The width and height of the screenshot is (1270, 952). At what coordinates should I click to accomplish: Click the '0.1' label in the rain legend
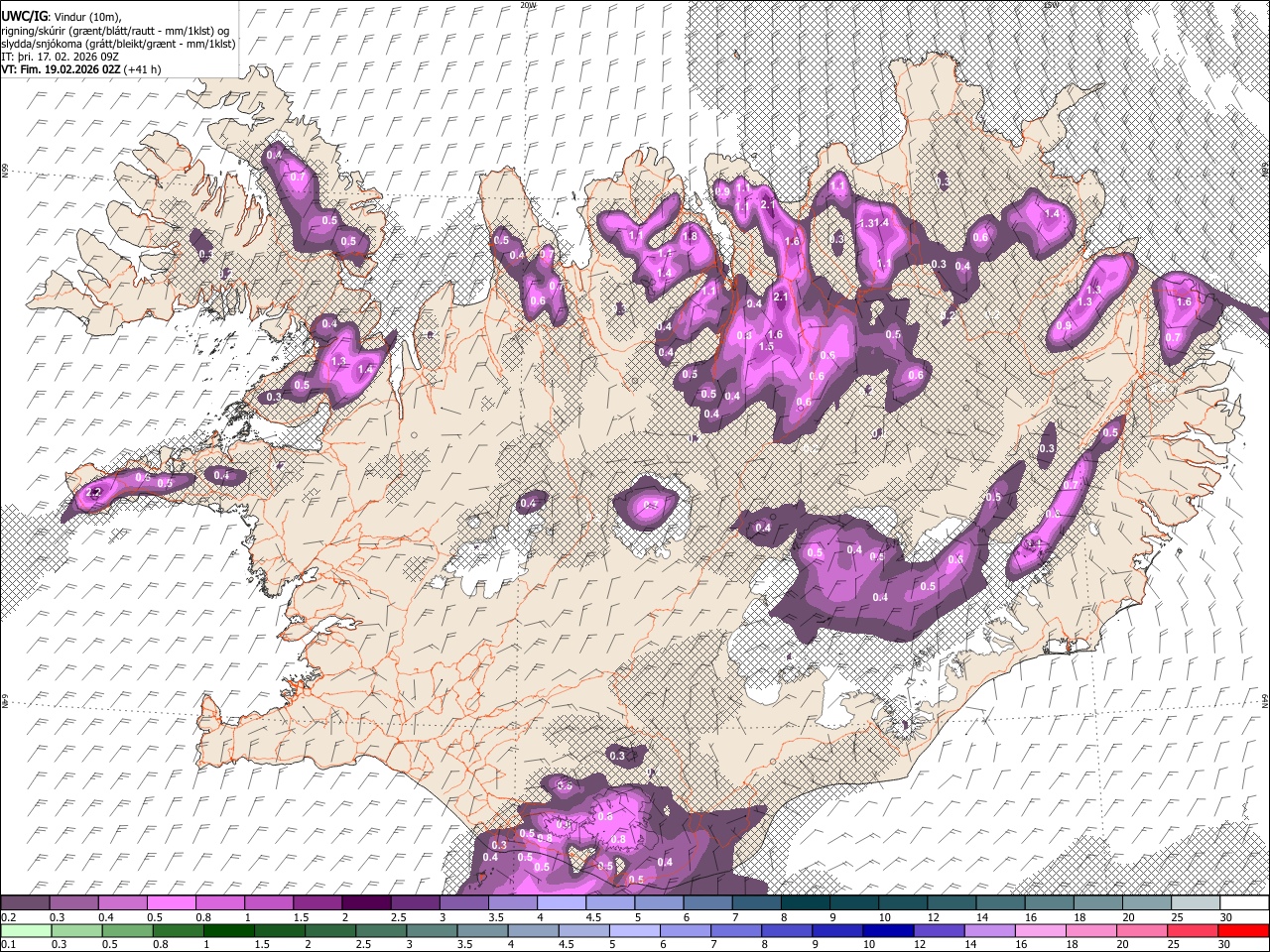coord(8,944)
